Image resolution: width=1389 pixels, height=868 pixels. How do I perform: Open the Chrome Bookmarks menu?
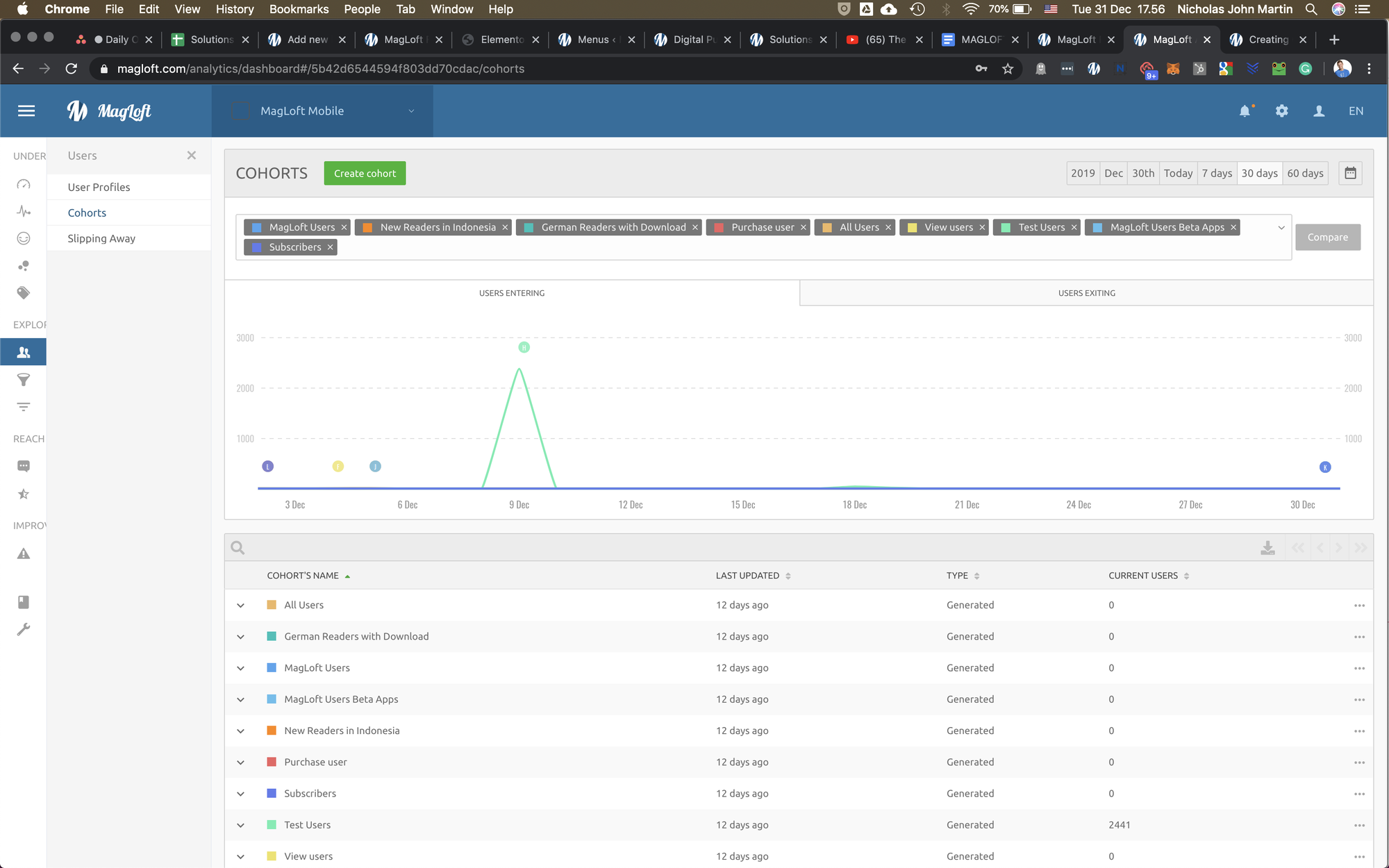pyautogui.click(x=299, y=9)
